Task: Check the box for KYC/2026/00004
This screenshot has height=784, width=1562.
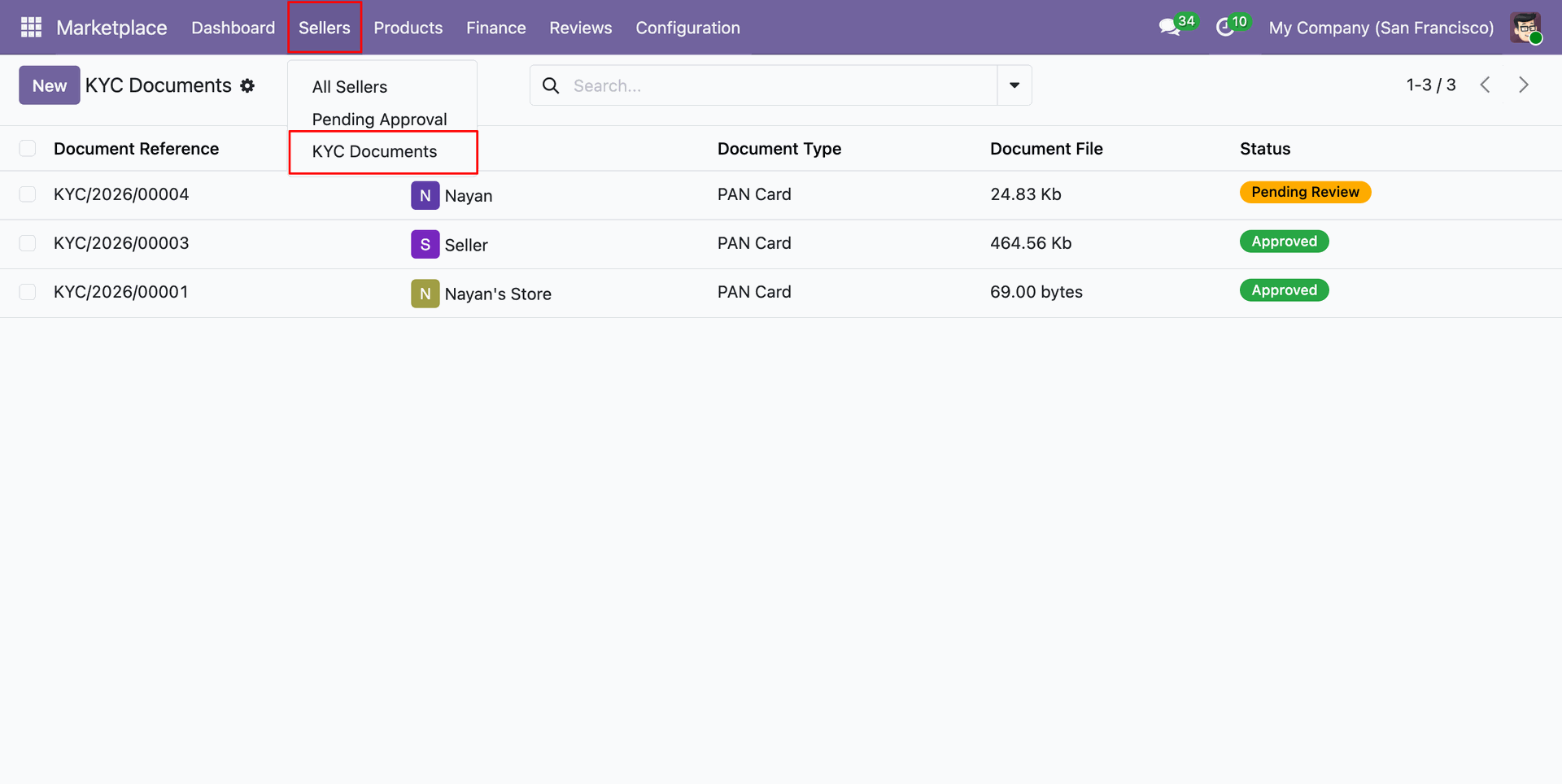Action: [28, 194]
